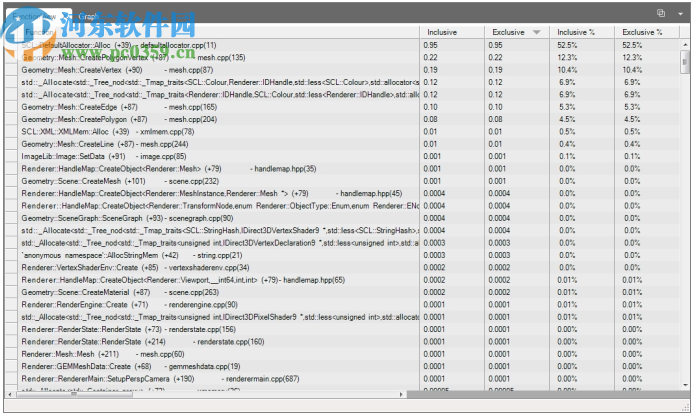This screenshot has height=413, width=692.
Task: Click the vertical scrollbar thumb
Action: point(685,61)
